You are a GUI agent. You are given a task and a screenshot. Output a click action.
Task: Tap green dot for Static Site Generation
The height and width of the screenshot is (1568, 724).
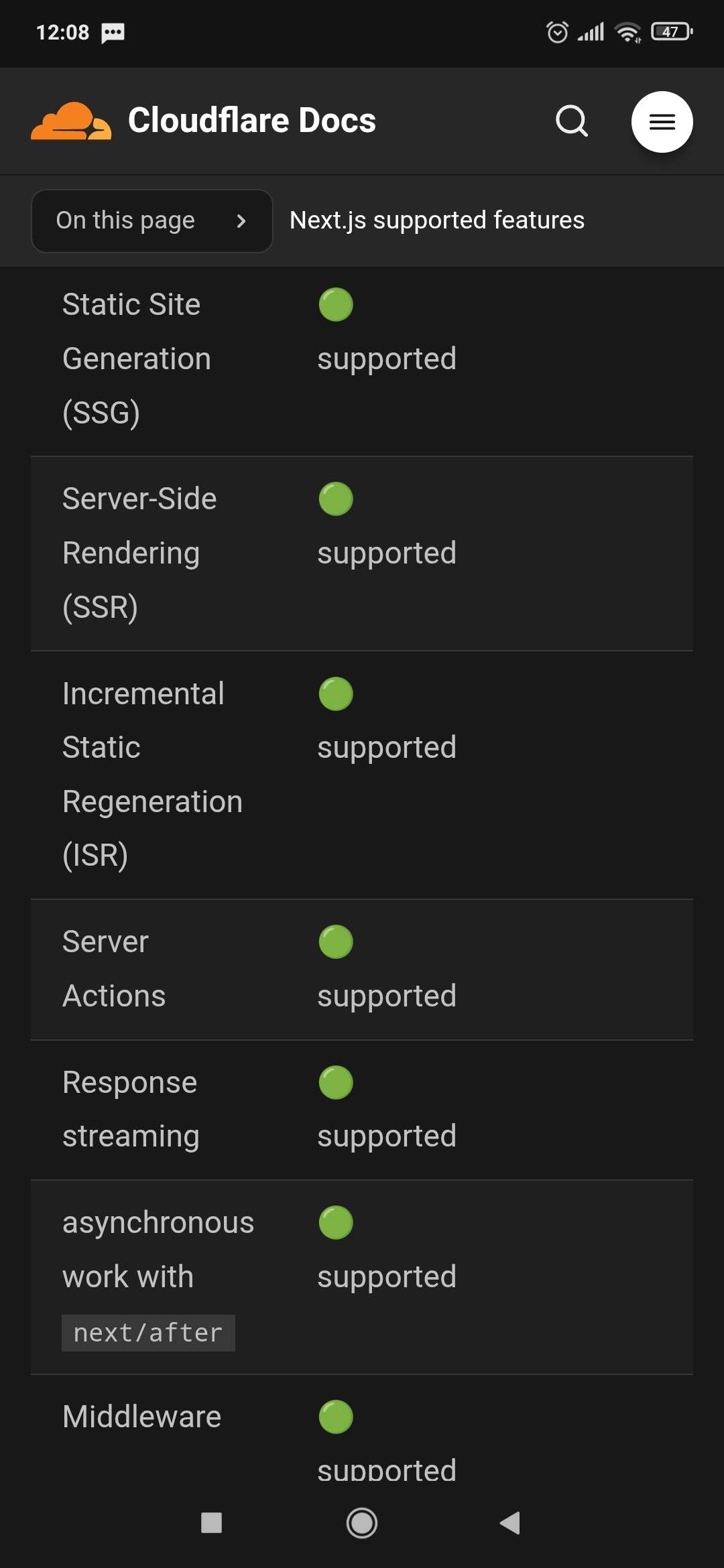pos(336,305)
